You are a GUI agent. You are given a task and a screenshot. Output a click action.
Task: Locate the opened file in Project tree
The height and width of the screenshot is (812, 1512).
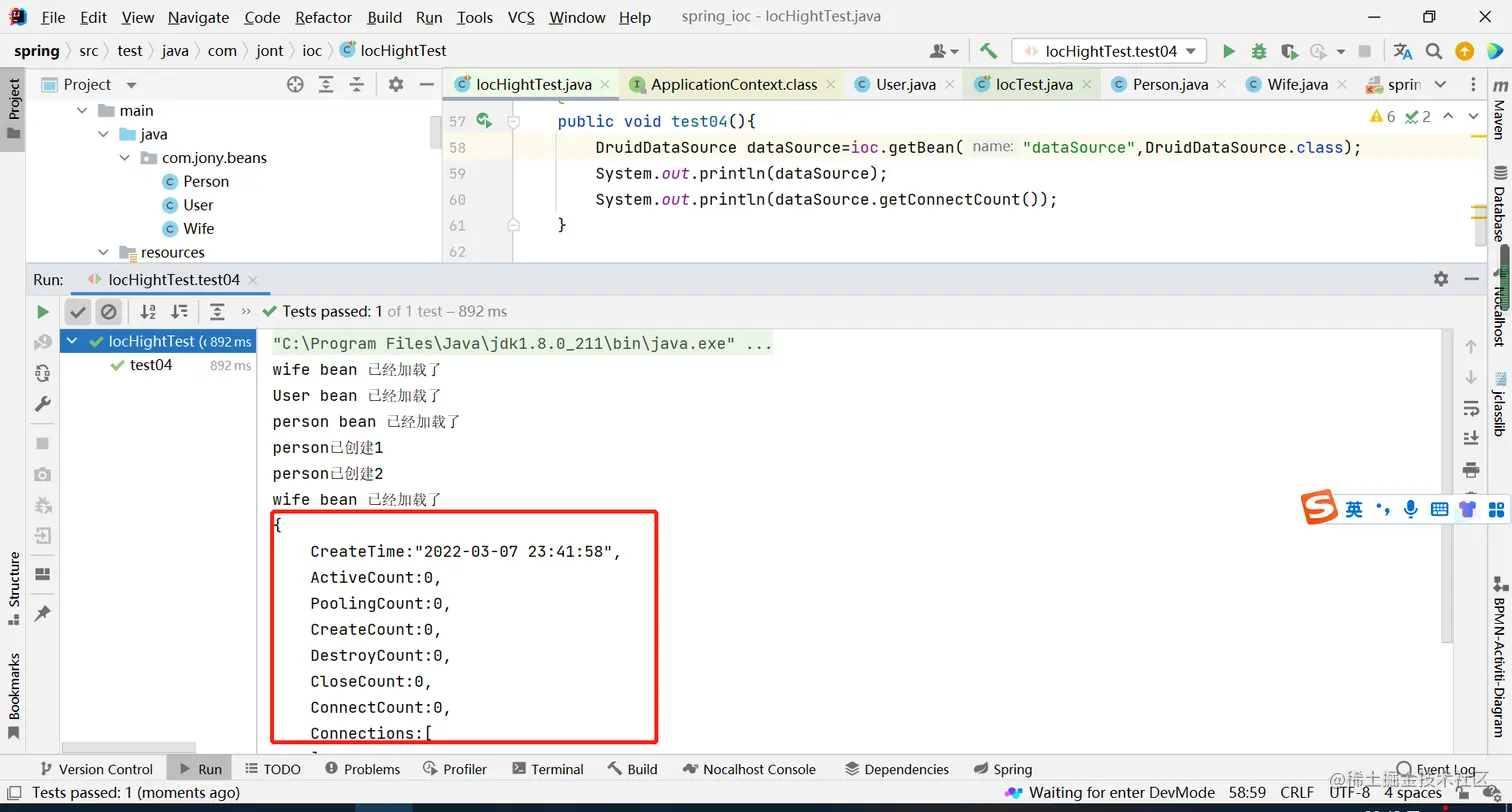[x=295, y=85]
